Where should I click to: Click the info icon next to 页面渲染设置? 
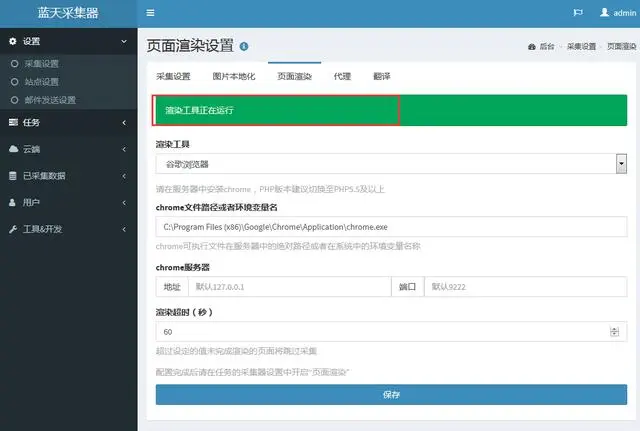244,46
